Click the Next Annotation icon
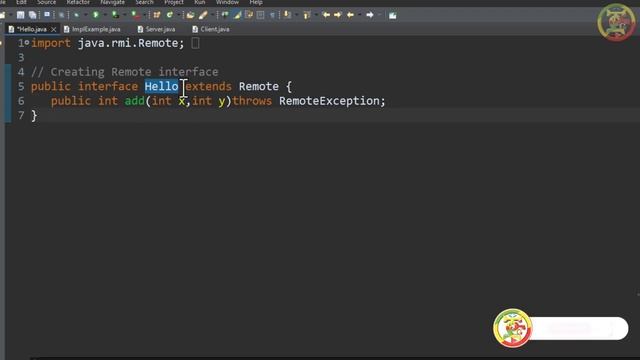 pyautogui.click(x=287, y=15)
